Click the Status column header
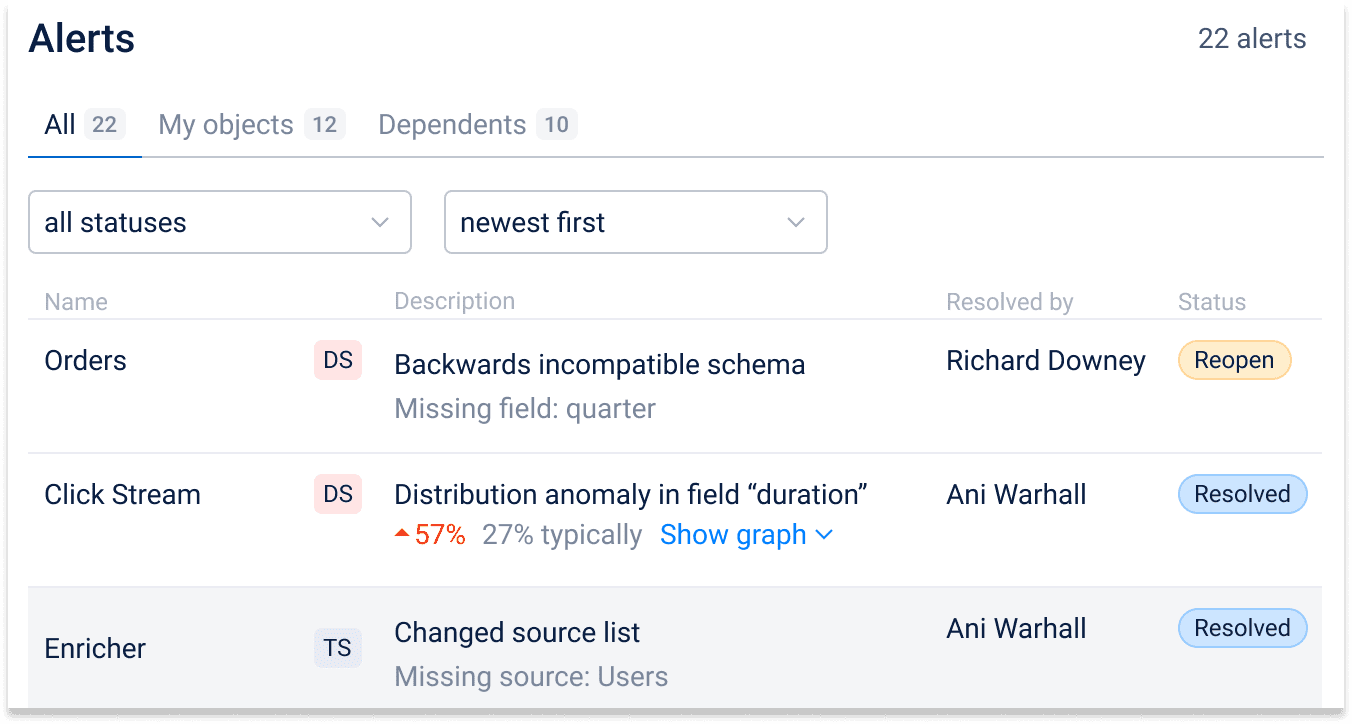Image resolution: width=1352 pixels, height=724 pixels. click(x=1212, y=302)
